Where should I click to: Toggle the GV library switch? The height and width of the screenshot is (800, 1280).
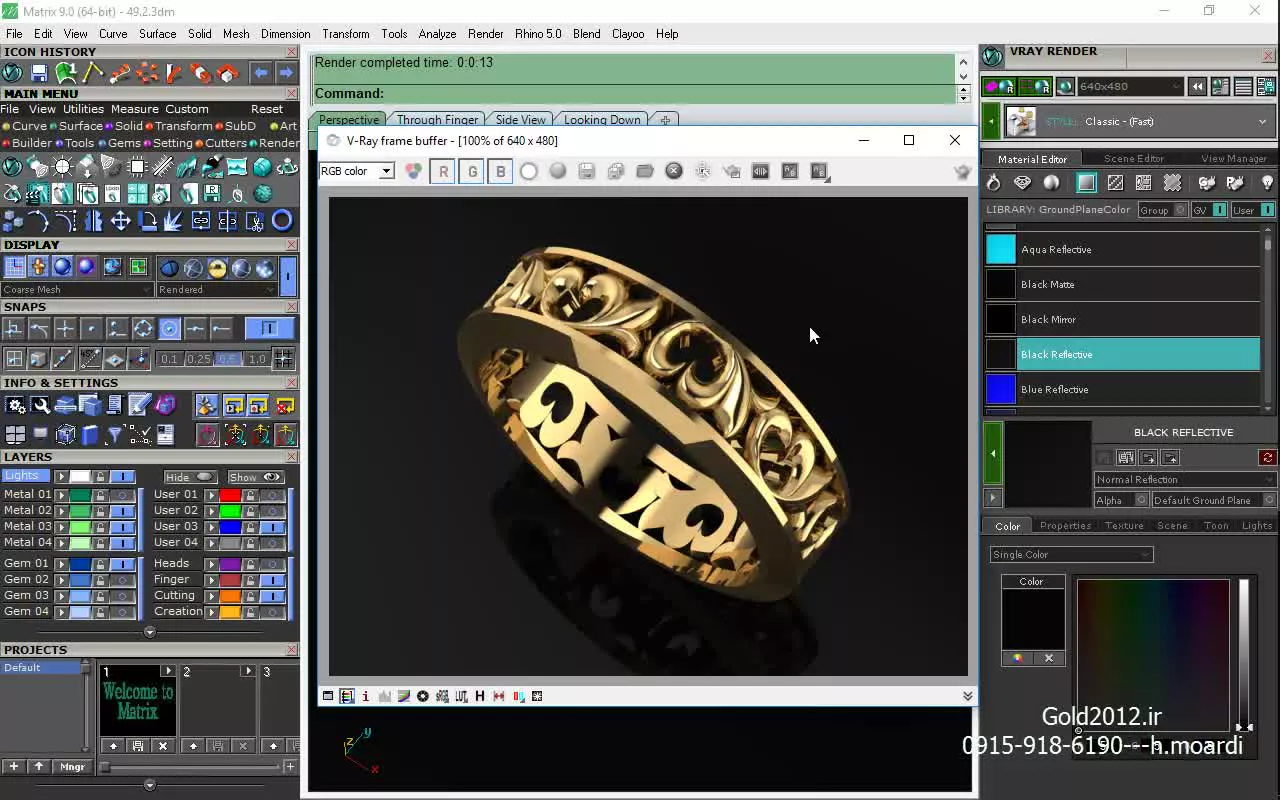(1209, 210)
